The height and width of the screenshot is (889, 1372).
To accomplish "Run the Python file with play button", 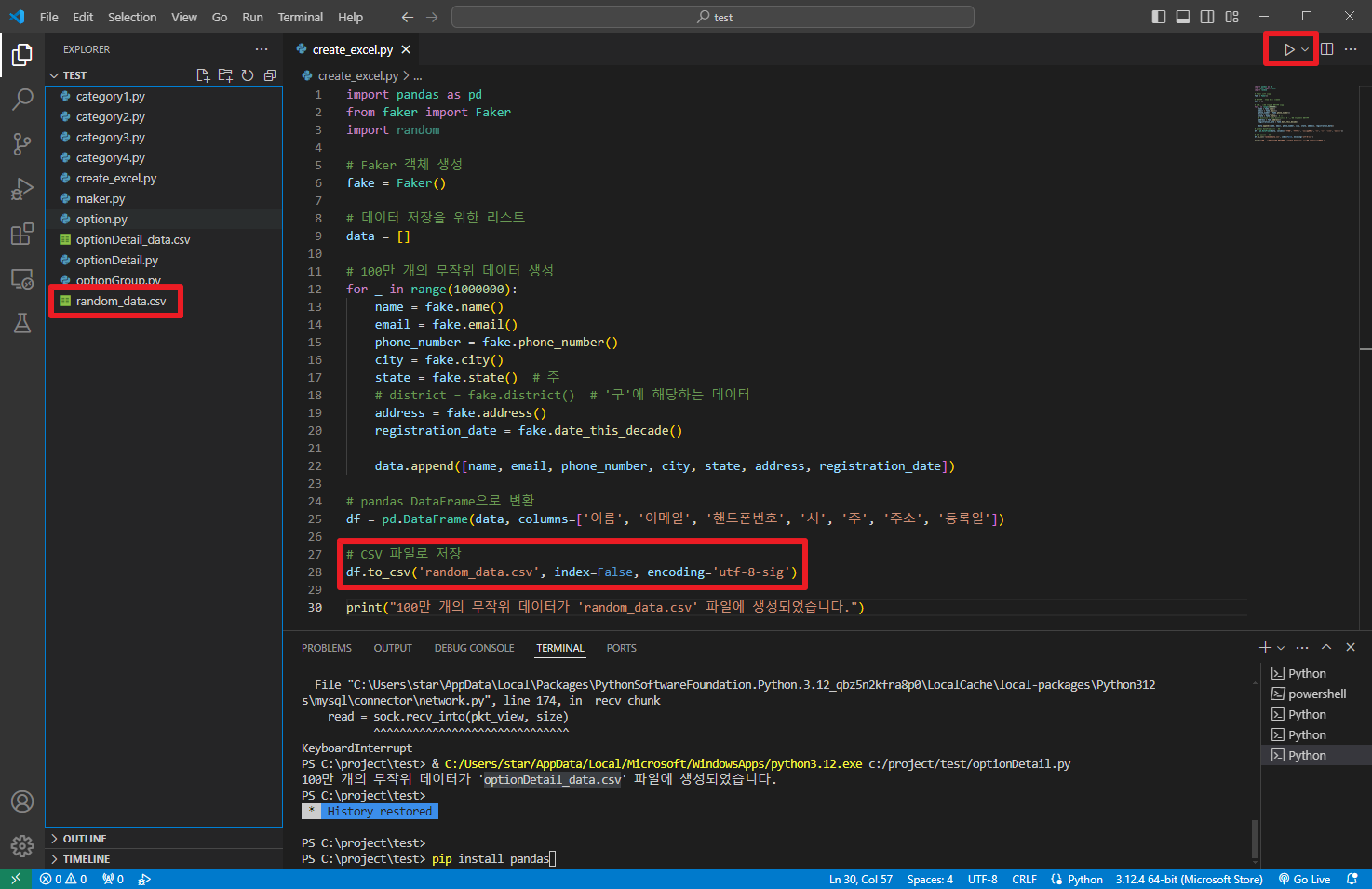I will pyautogui.click(x=1288, y=49).
